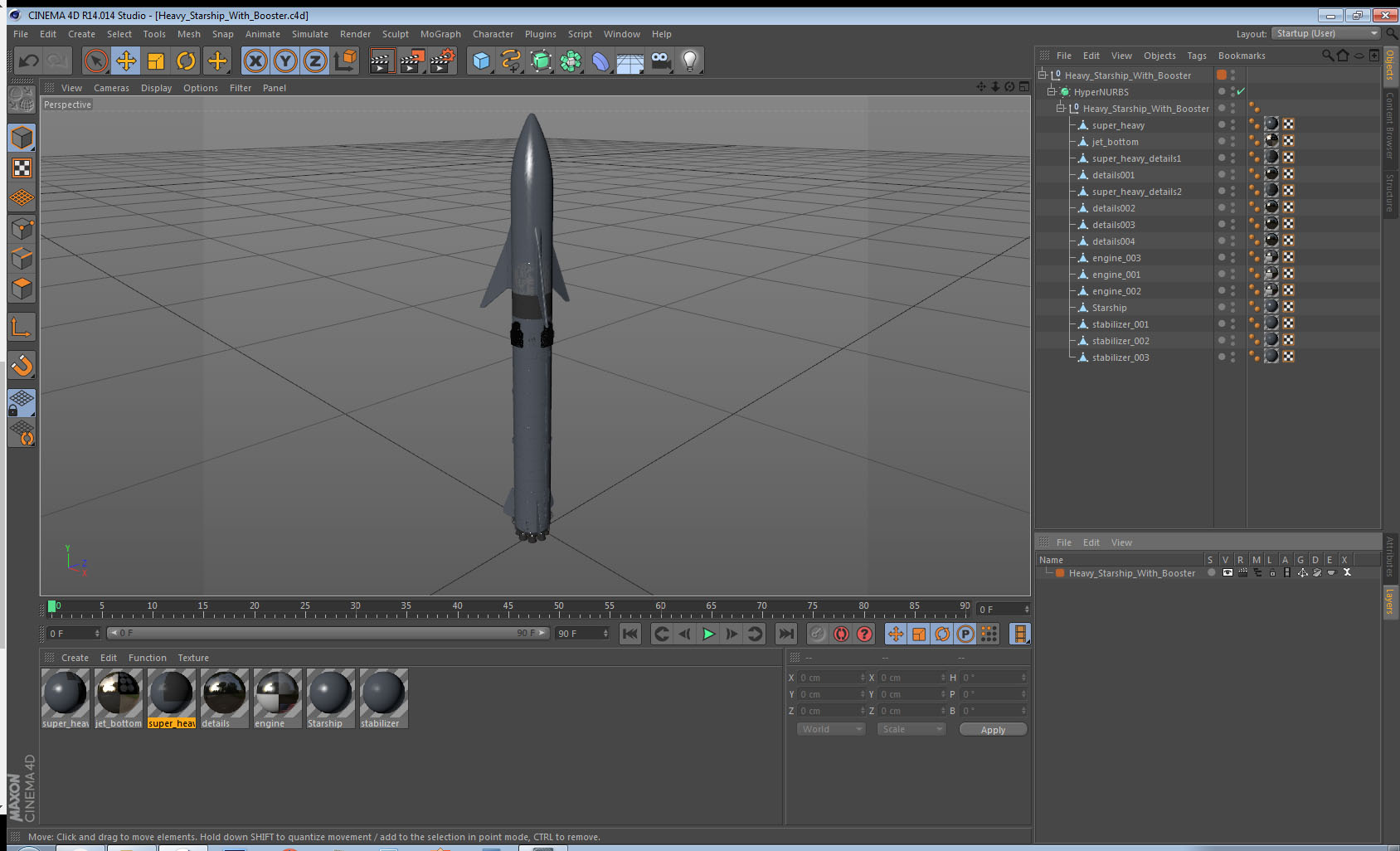Click the X position input field
Viewport: 1400px width, 851px height.
(831, 678)
